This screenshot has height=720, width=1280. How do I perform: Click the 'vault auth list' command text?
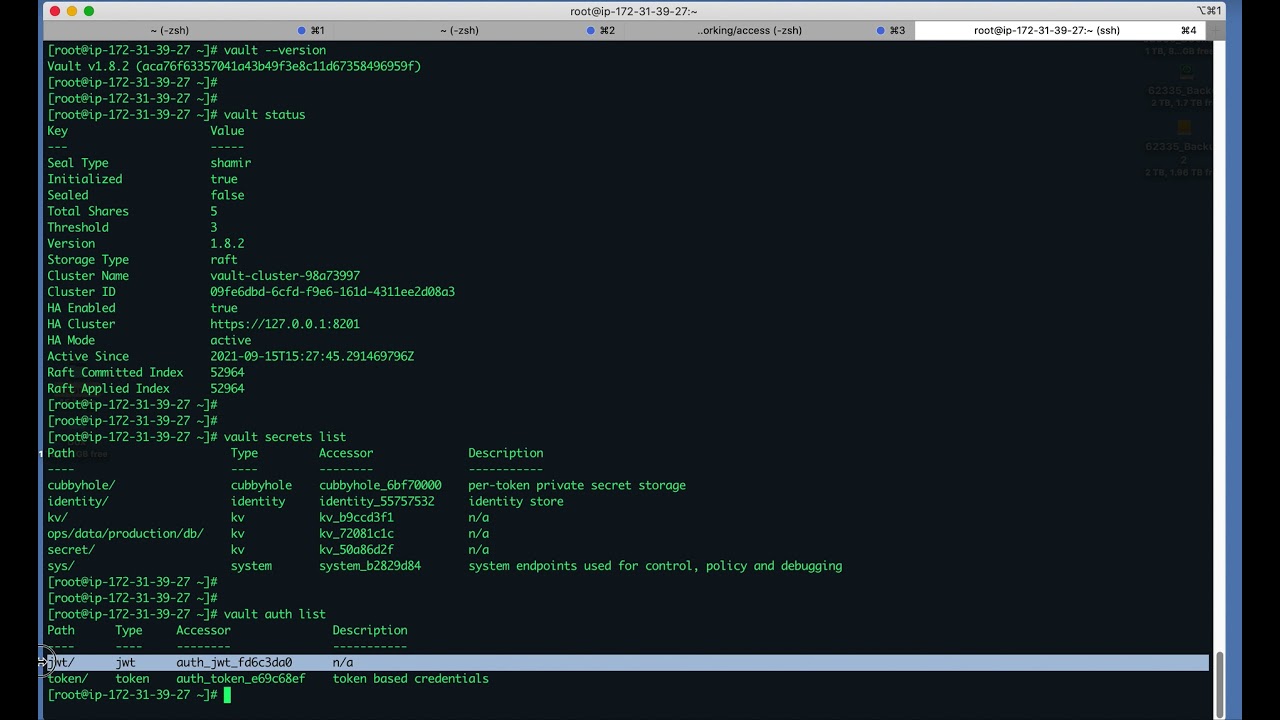pos(275,614)
